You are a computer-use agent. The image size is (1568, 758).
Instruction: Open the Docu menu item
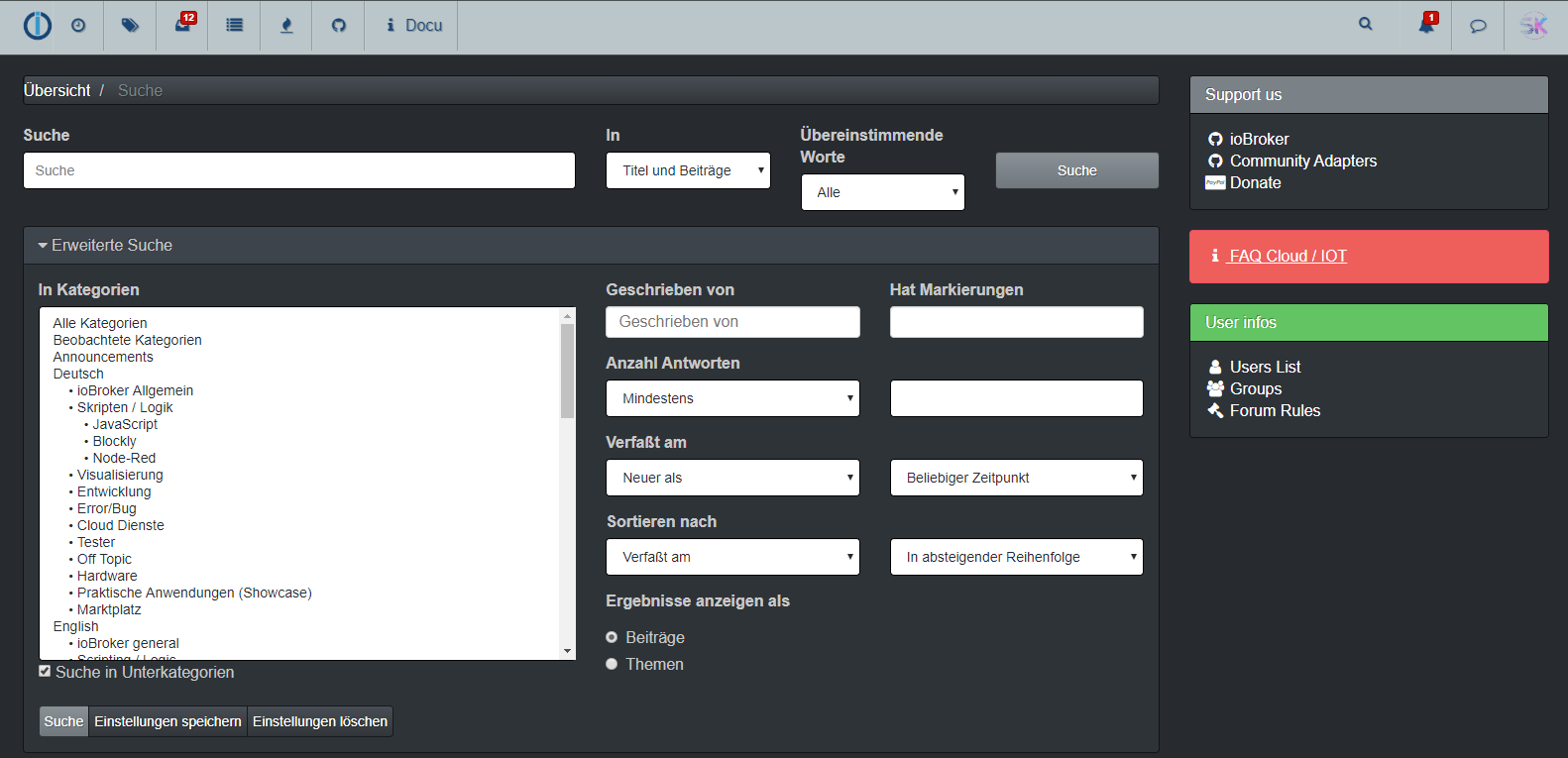tap(414, 26)
